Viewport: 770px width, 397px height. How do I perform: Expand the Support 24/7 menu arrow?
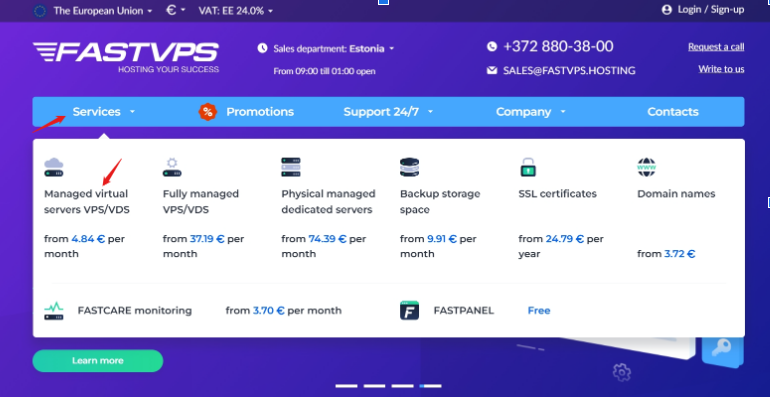click(x=431, y=112)
